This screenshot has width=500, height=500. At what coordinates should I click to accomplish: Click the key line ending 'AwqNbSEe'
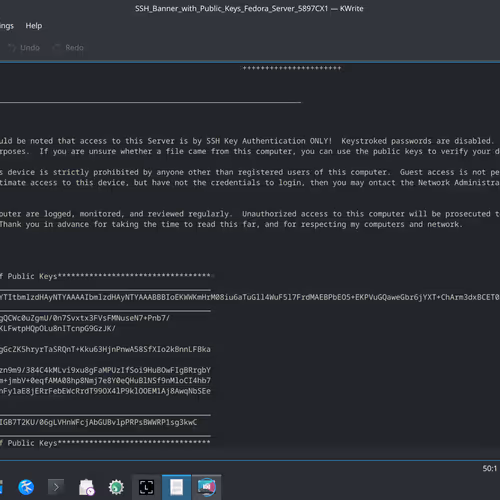click(105, 391)
